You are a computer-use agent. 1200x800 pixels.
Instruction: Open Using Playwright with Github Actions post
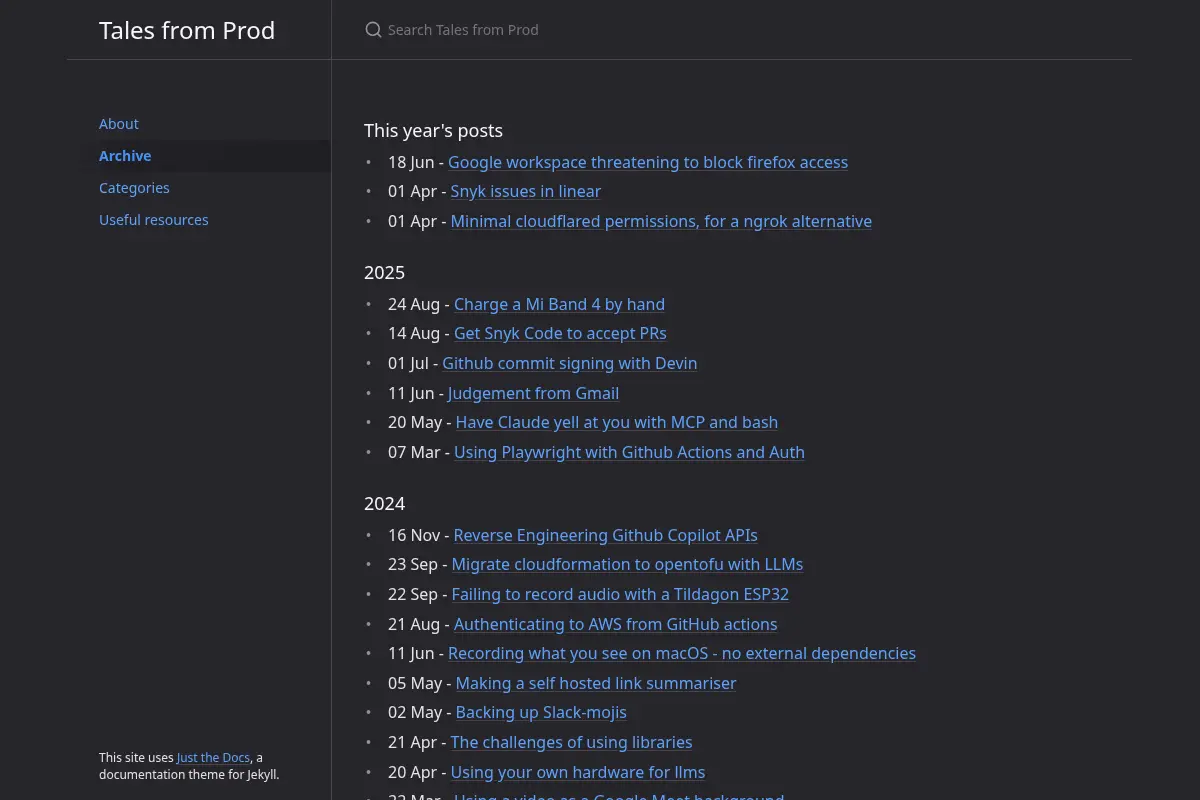click(629, 452)
